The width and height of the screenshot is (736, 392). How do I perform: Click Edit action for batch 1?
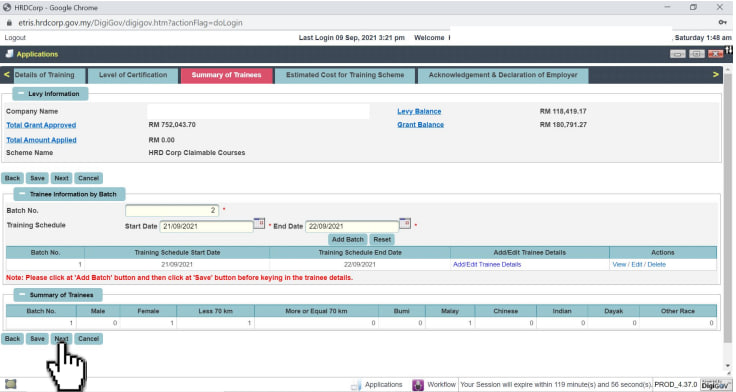pos(636,264)
